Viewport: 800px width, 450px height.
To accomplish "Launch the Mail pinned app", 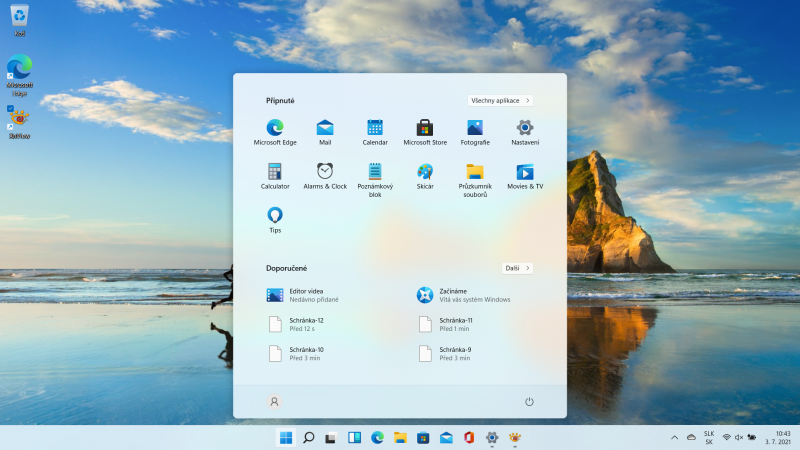I will (325, 132).
